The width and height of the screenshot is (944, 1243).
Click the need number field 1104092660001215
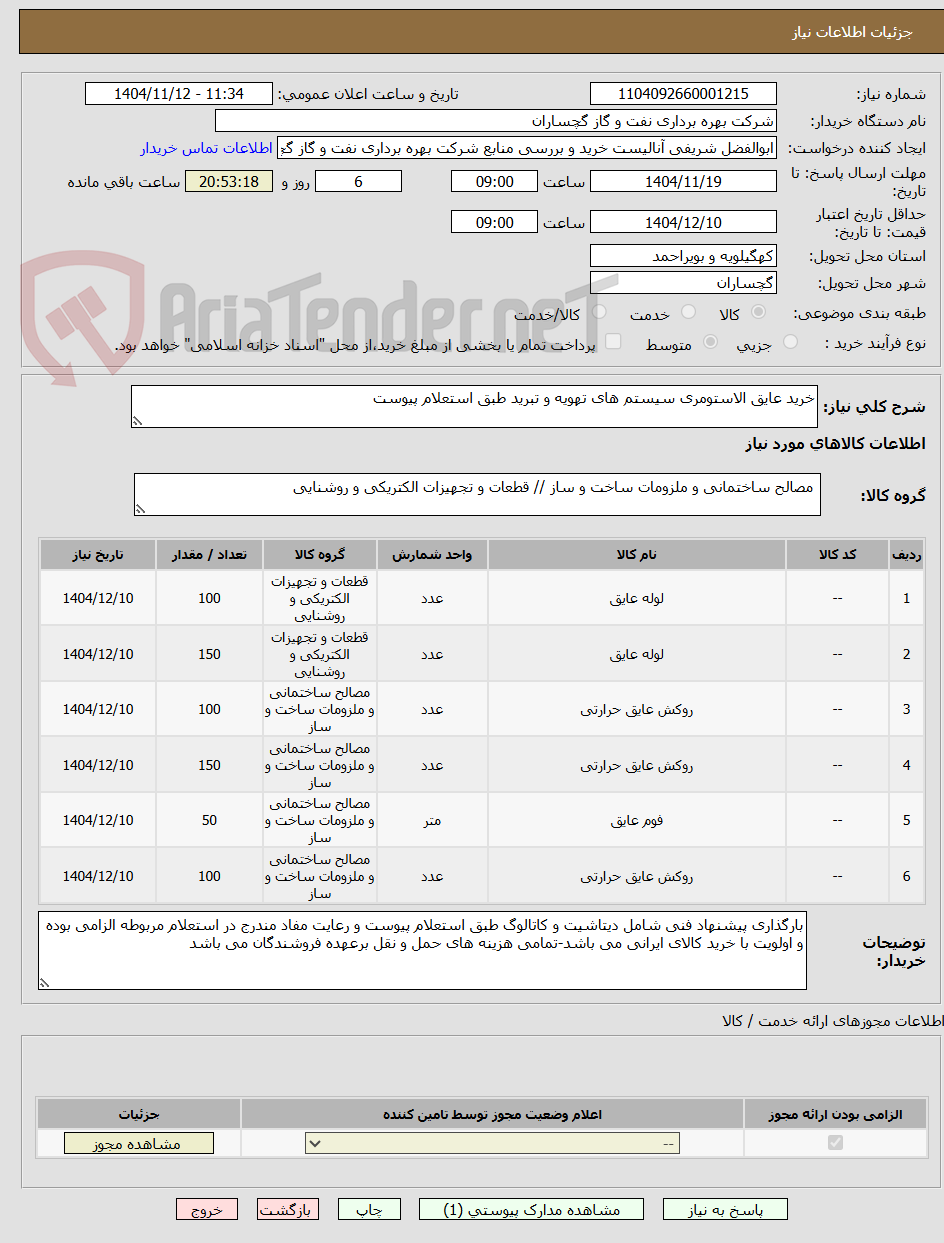(x=683, y=94)
